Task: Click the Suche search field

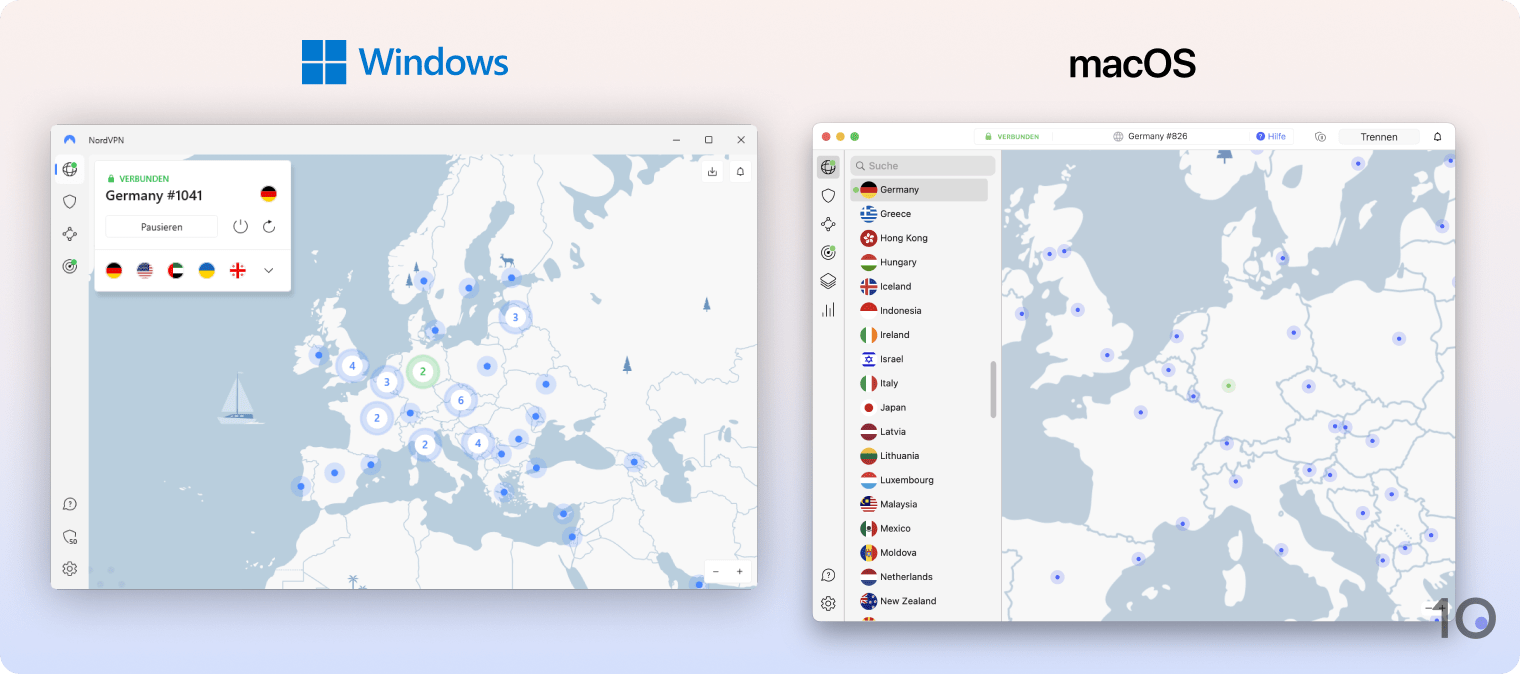Action: coord(922,166)
